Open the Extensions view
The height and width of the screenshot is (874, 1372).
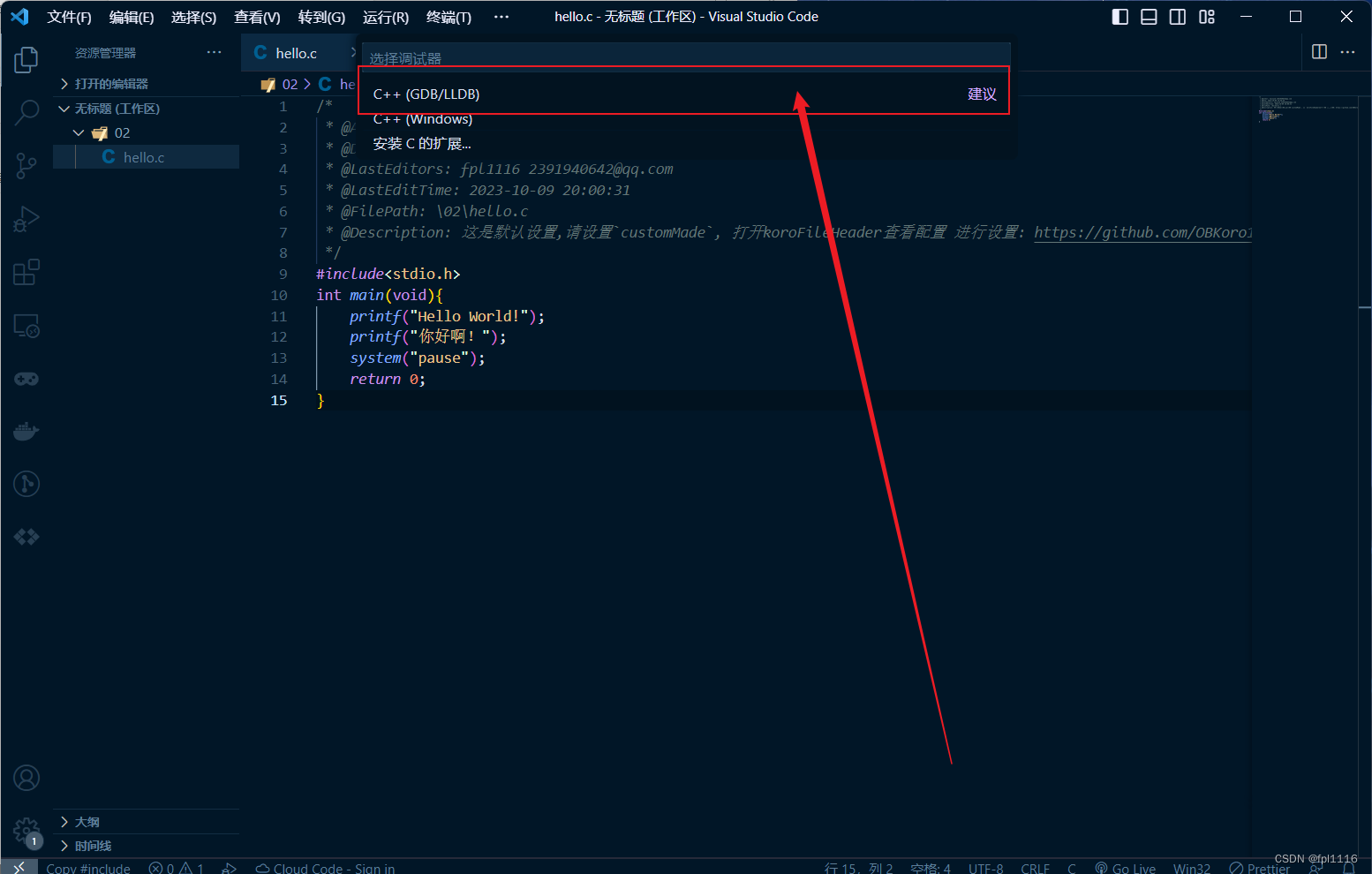[x=26, y=272]
